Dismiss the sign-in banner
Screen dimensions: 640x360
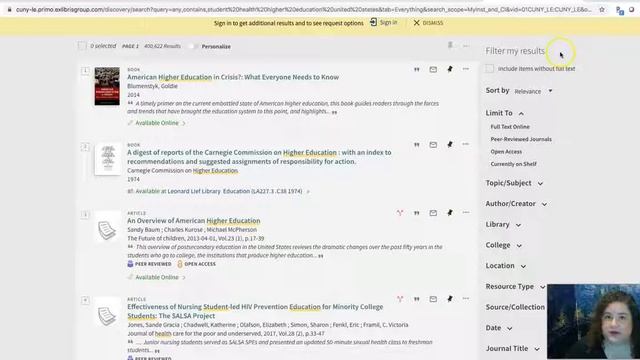(x=428, y=23)
